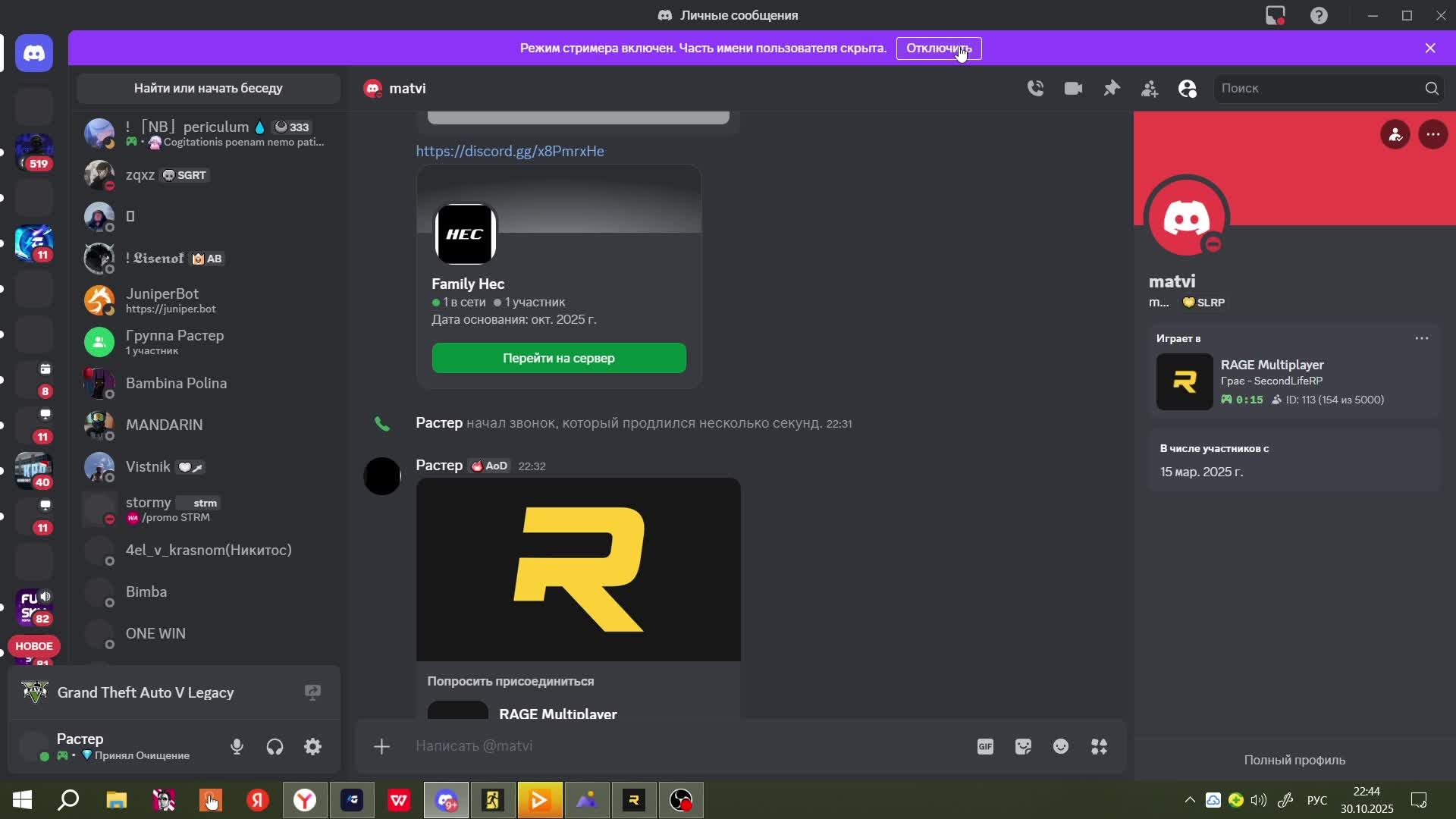Image resolution: width=1456 pixels, height=819 pixels.
Task: Toggle headphones deafen
Action: [275, 747]
